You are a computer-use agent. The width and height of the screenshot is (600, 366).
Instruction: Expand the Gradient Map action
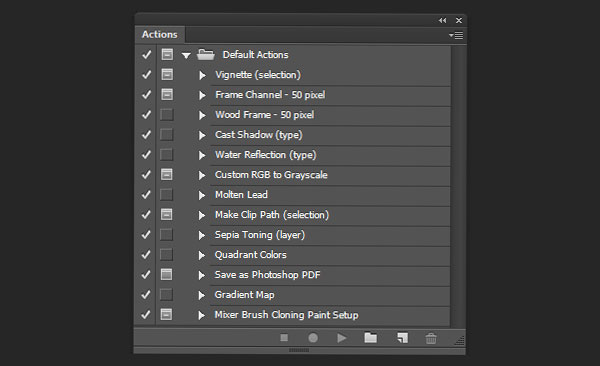click(x=202, y=295)
